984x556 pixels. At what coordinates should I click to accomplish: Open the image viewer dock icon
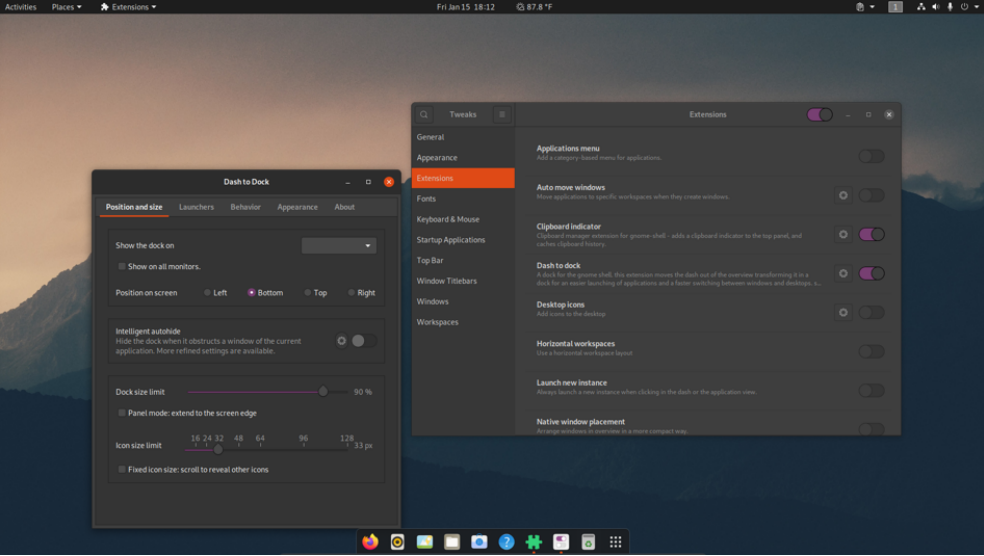coord(425,542)
